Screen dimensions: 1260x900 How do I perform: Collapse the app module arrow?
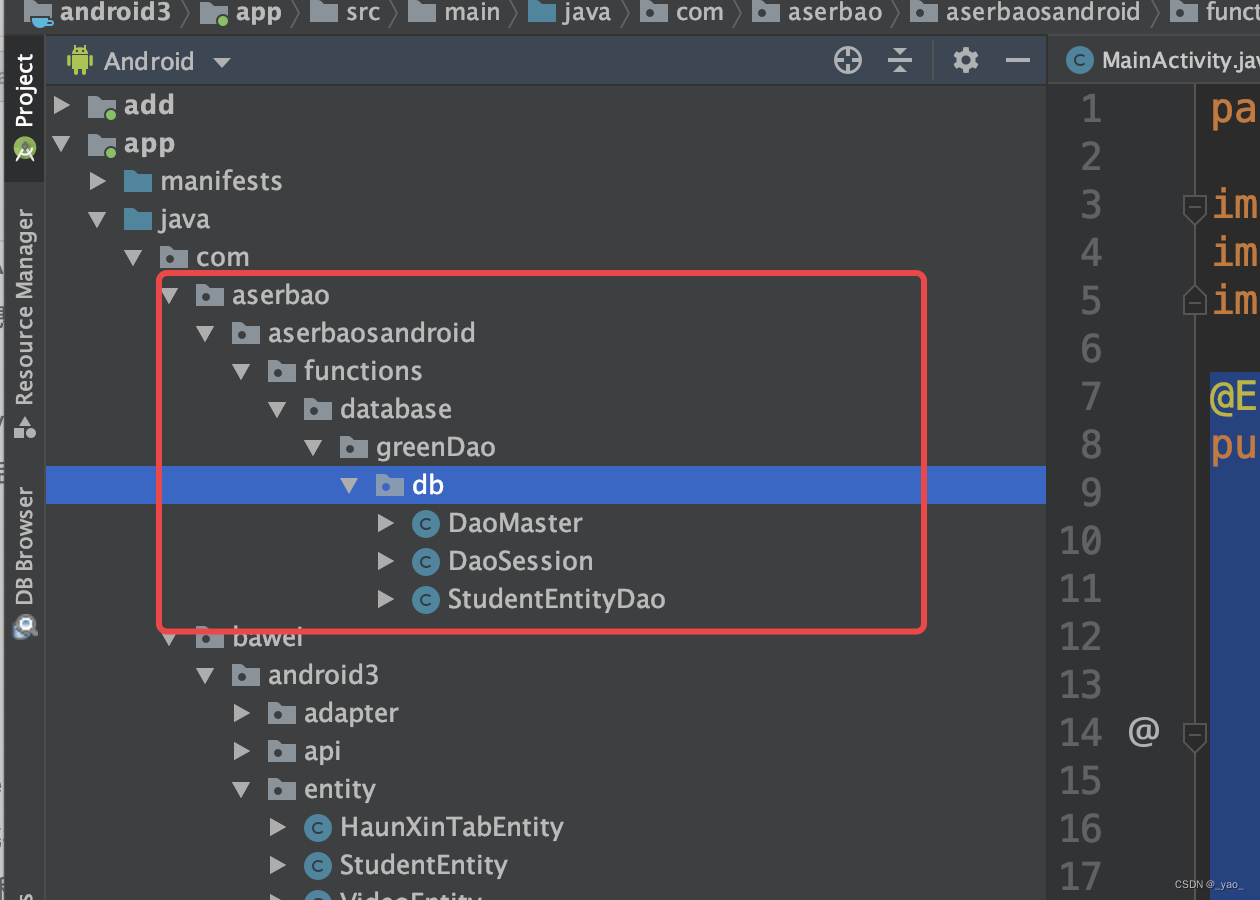pyautogui.click(x=62, y=144)
